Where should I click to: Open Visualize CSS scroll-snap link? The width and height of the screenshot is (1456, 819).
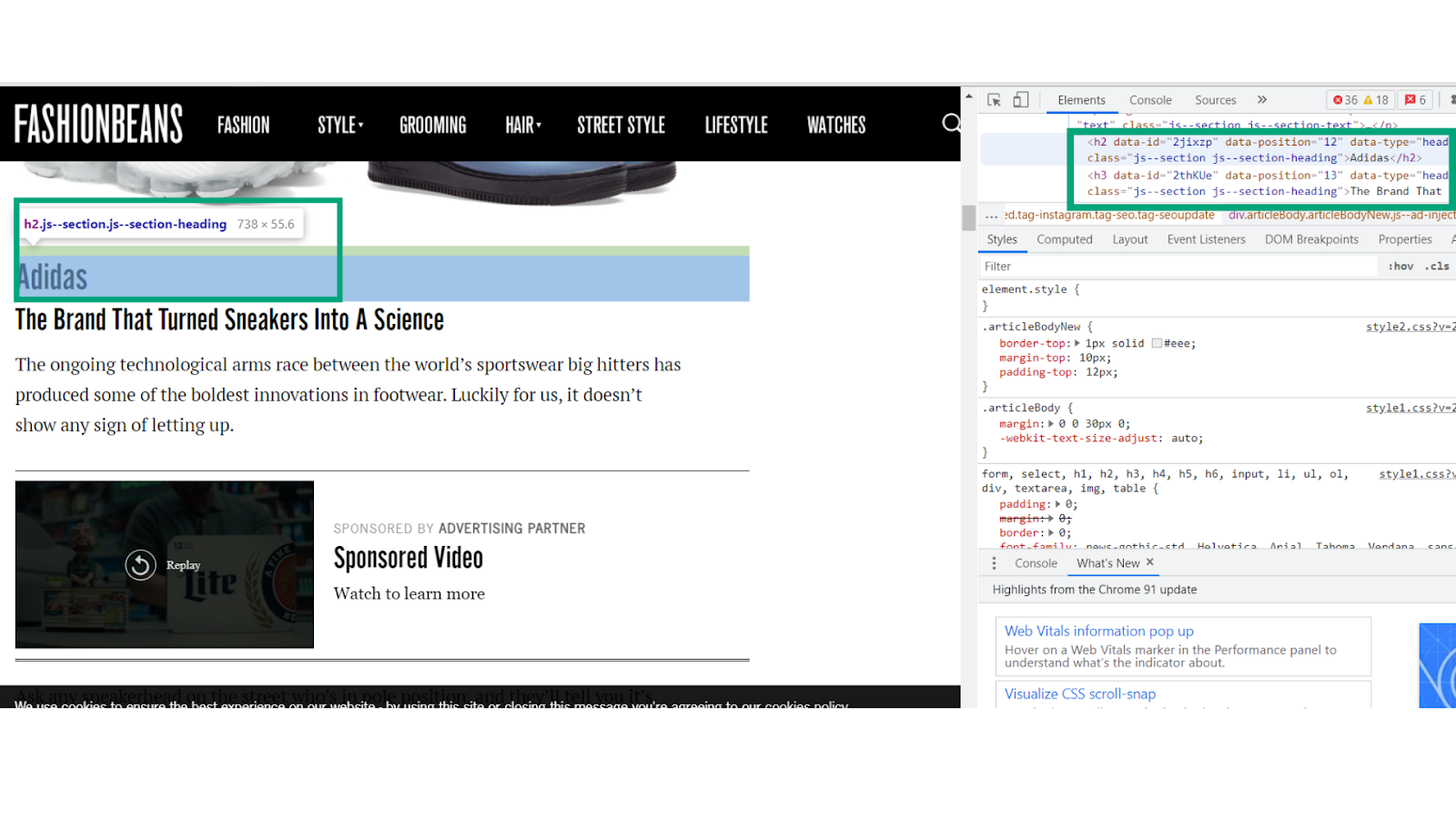tap(1080, 693)
